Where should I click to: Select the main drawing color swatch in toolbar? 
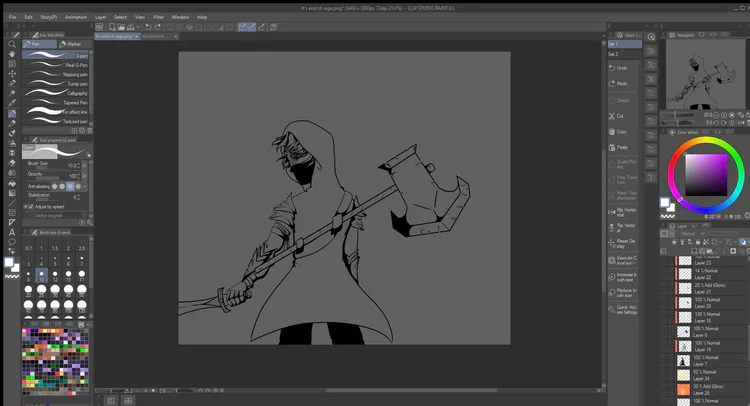coord(9,262)
